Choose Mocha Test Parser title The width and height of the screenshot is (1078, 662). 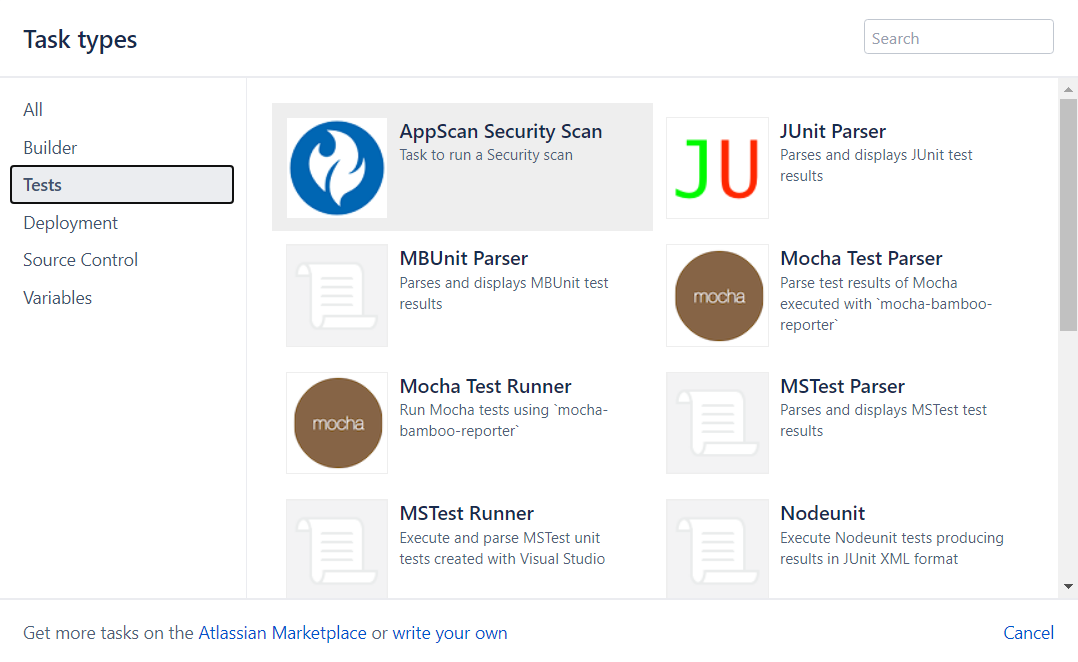(x=861, y=258)
